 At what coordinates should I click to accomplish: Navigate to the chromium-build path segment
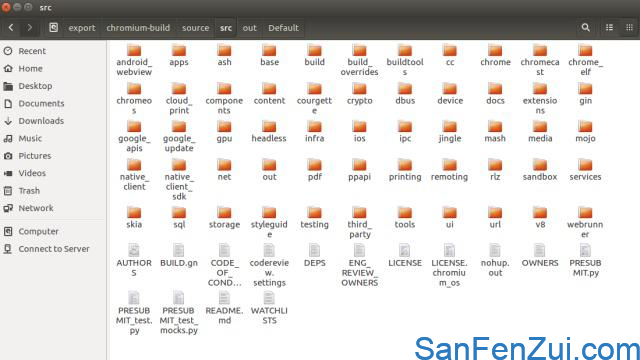[x=138, y=28]
